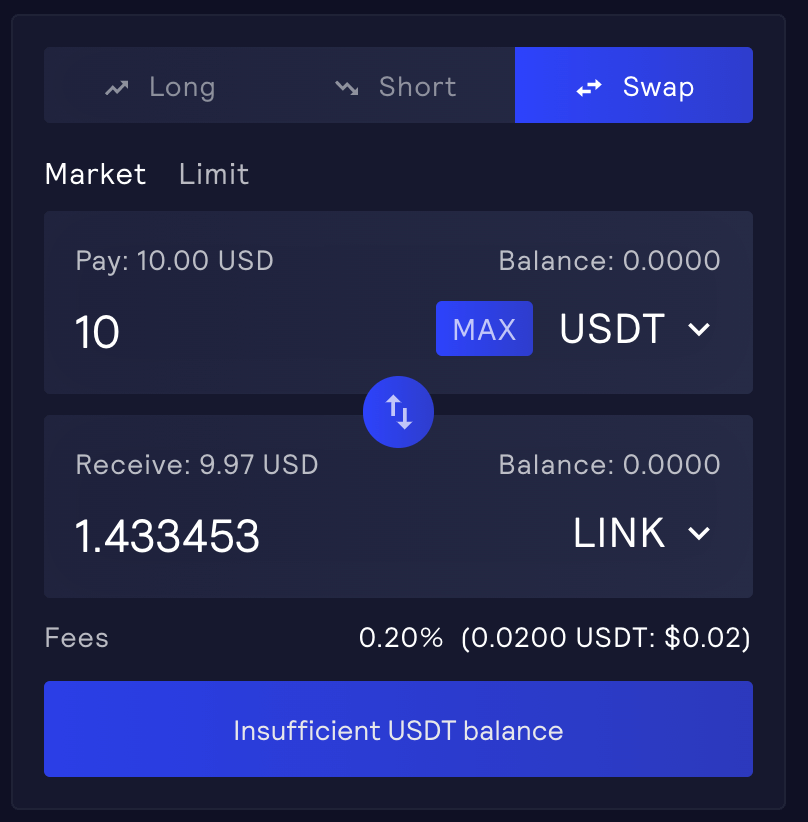Focus the pay amount field showing 10
This screenshot has height=822, width=808.
click(x=240, y=331)
